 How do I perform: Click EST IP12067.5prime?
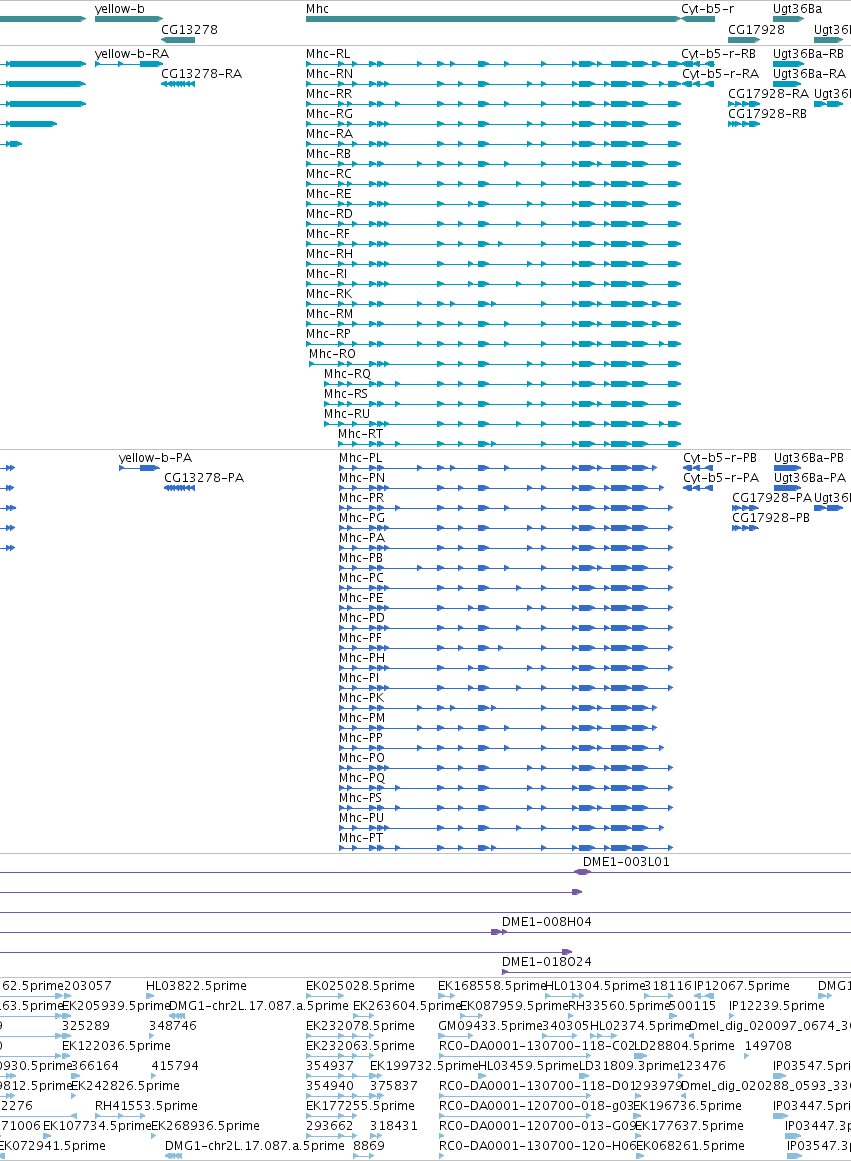[x=741, y=986]
